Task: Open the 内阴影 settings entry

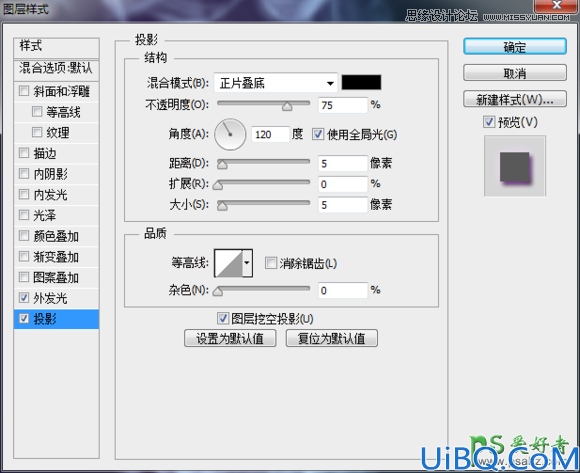Action: 51,174
